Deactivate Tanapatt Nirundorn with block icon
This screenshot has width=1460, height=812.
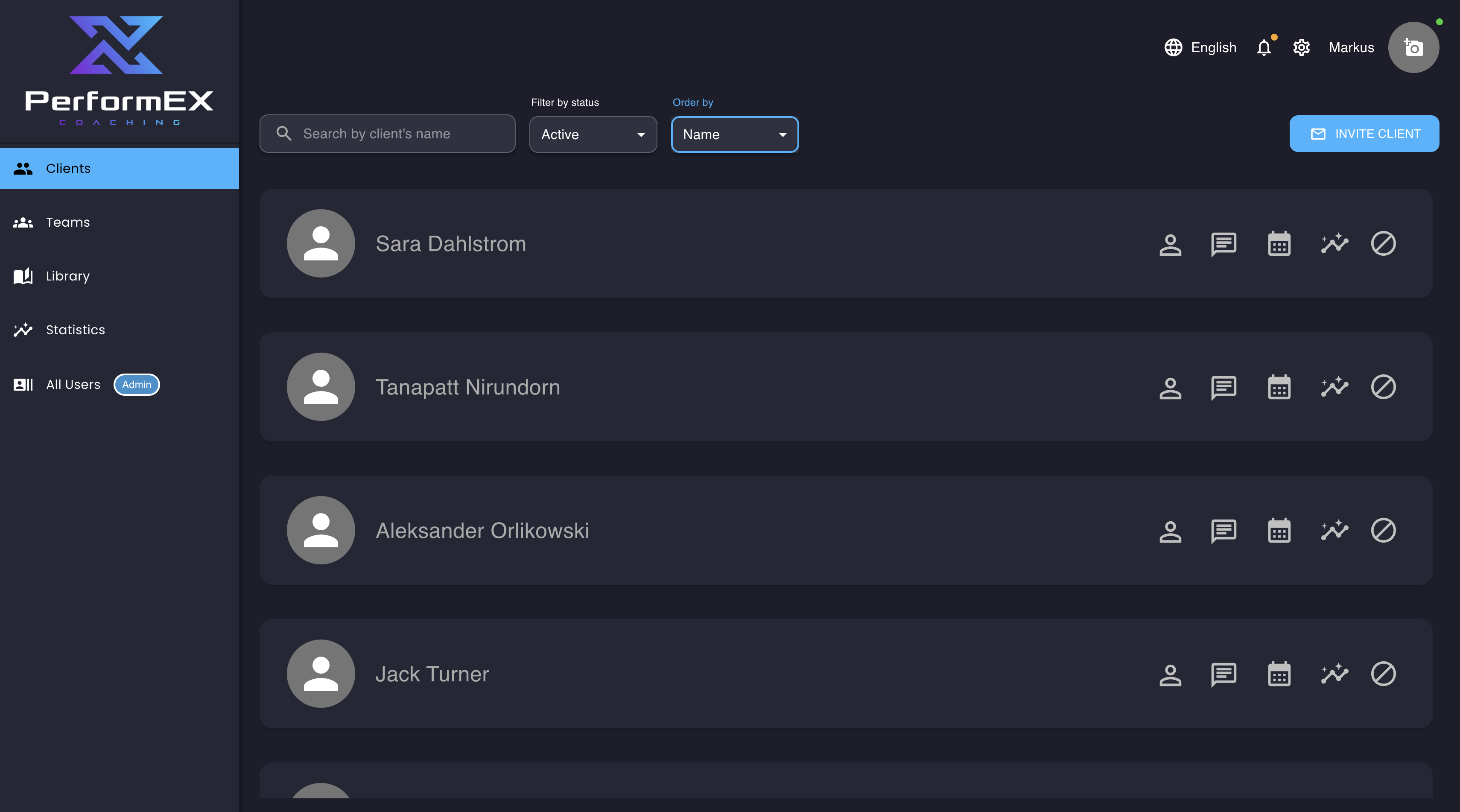click(1383, 387)
